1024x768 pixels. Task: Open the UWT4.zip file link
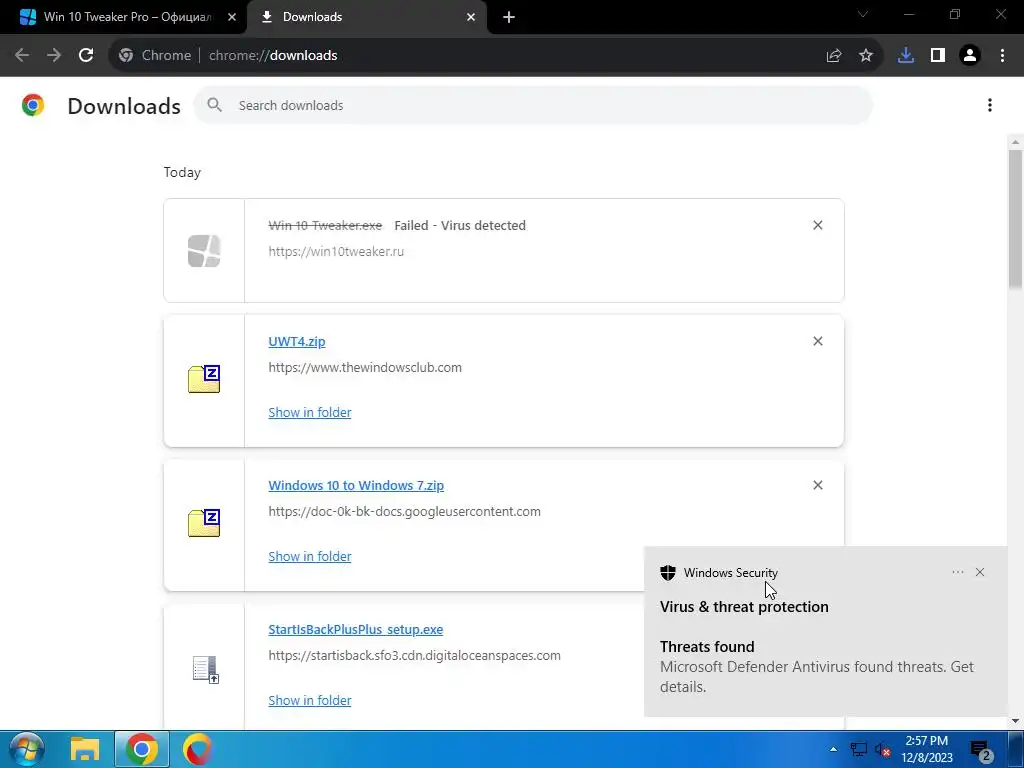point(296,341)
